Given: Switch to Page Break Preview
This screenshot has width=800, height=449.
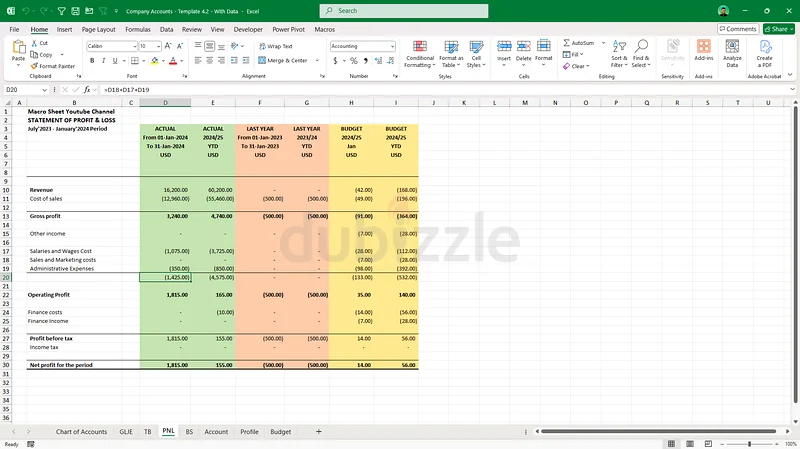Looking at the screenshot, I should coord(708,444).
